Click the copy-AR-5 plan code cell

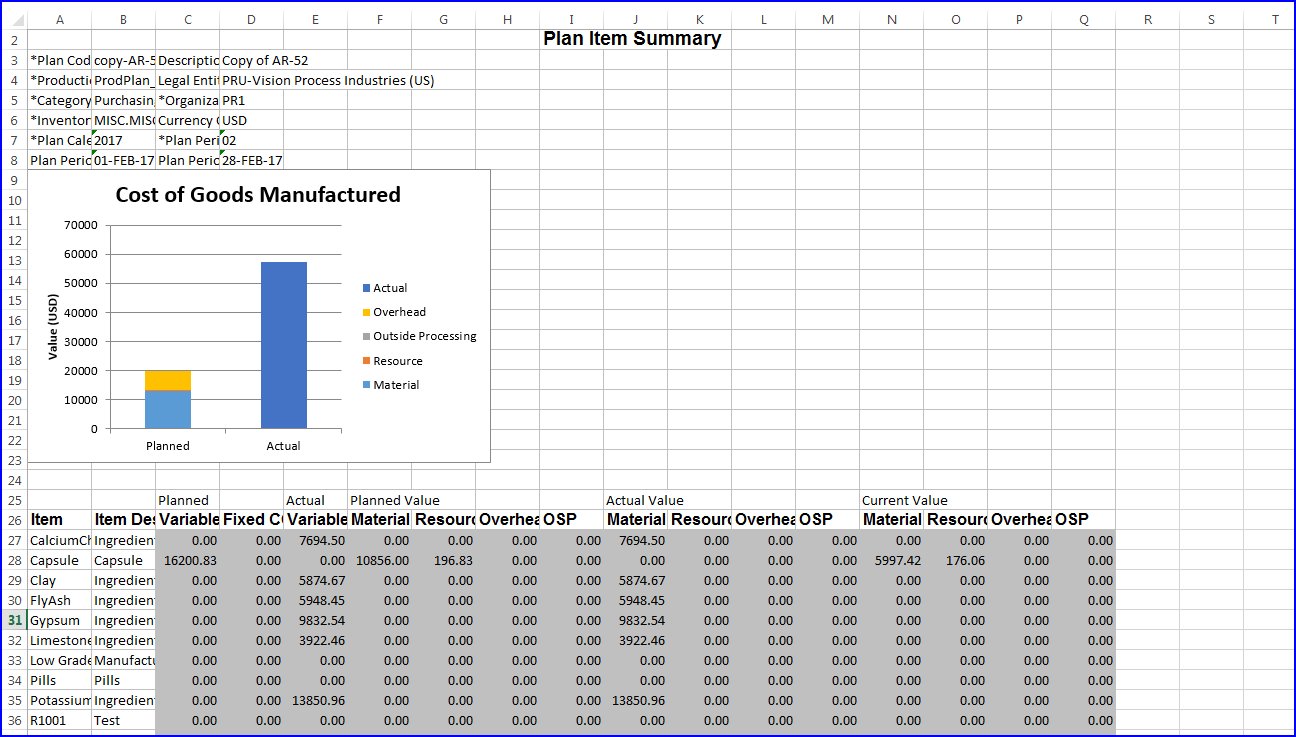123,60
